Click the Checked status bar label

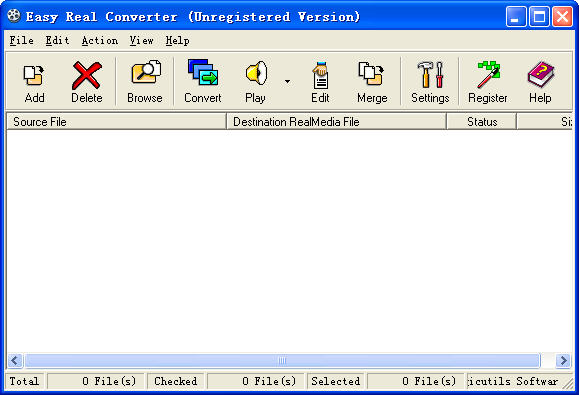coord(176,381)
